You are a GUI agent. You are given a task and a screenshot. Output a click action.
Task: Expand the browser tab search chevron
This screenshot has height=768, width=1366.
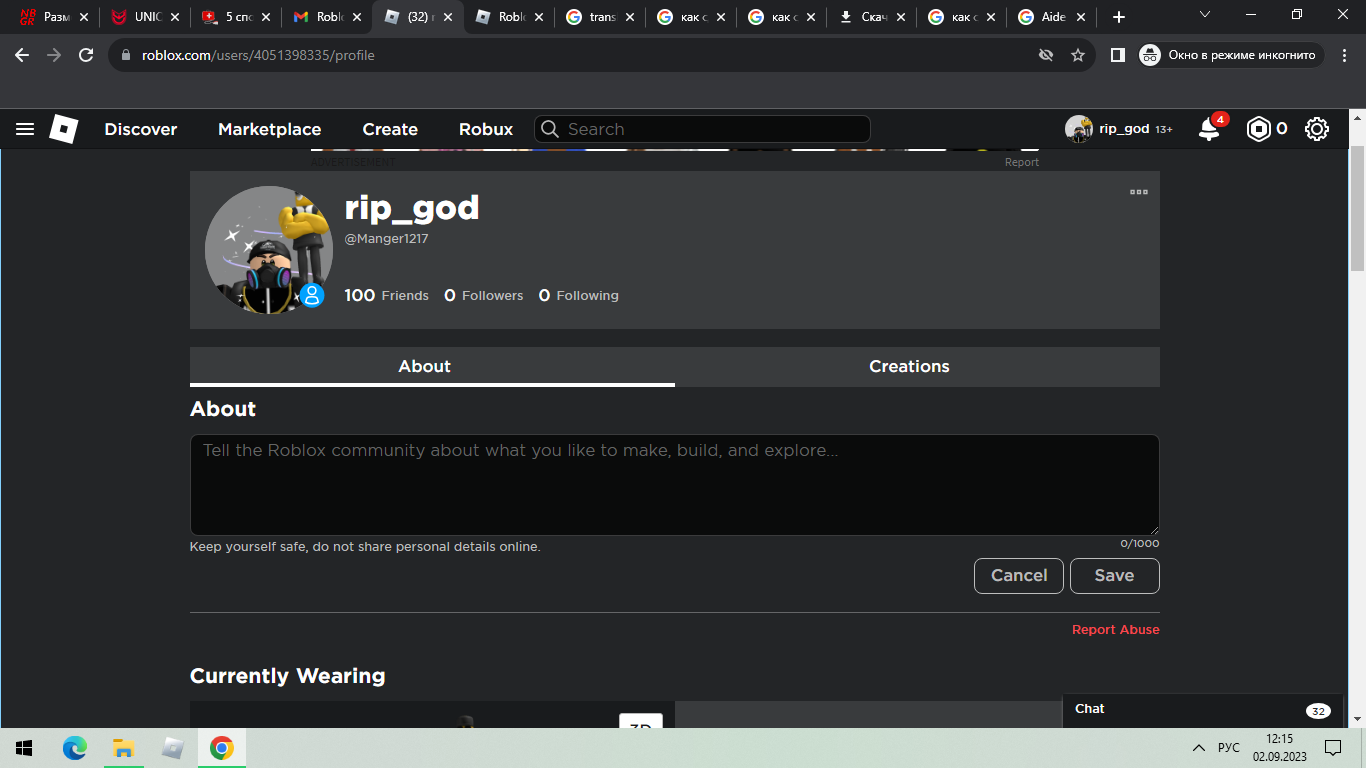coord(1204,15)
